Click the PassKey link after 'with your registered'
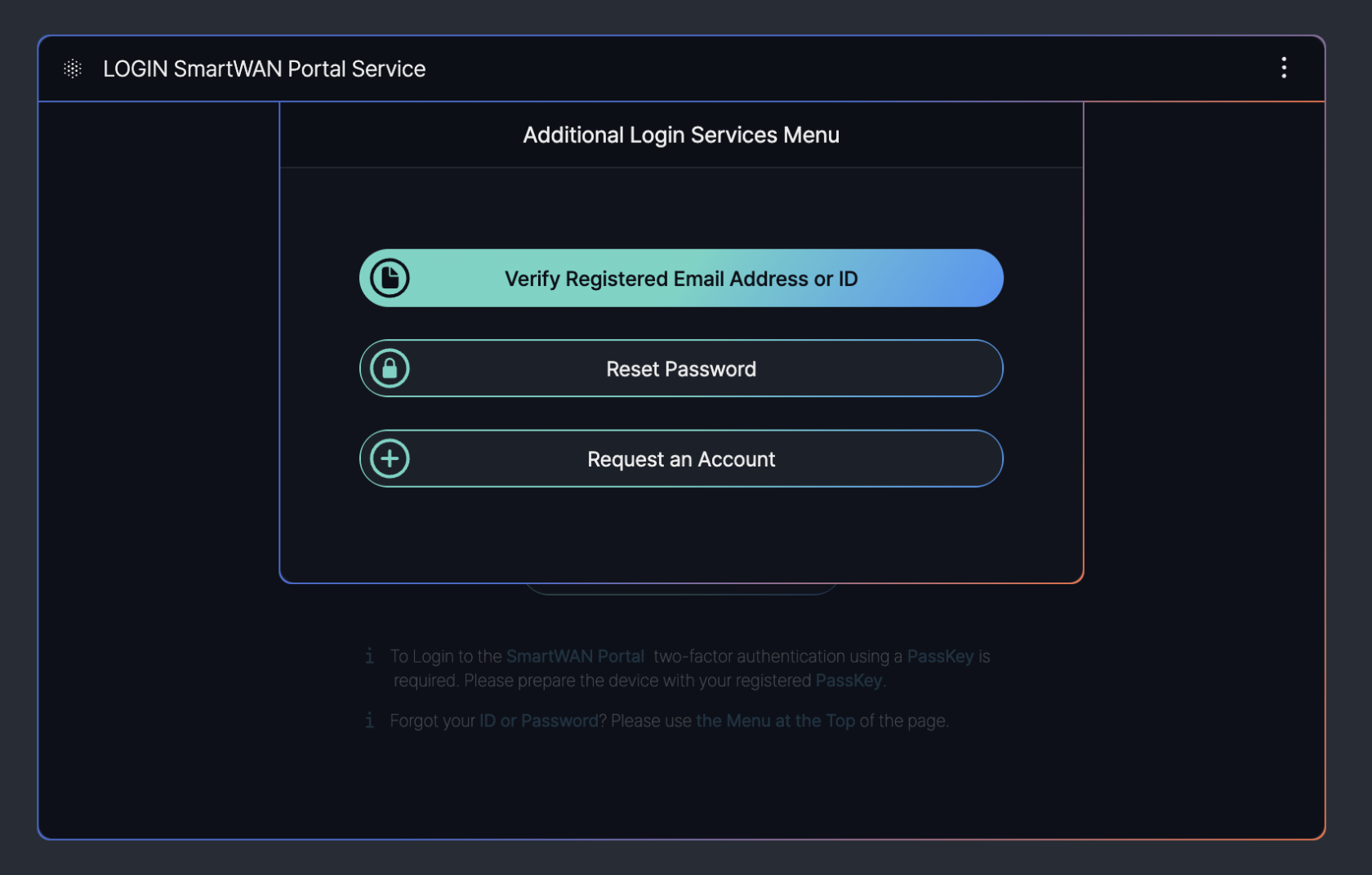Viewport: 1372px width, 875px height. click(x=849, y=681)
